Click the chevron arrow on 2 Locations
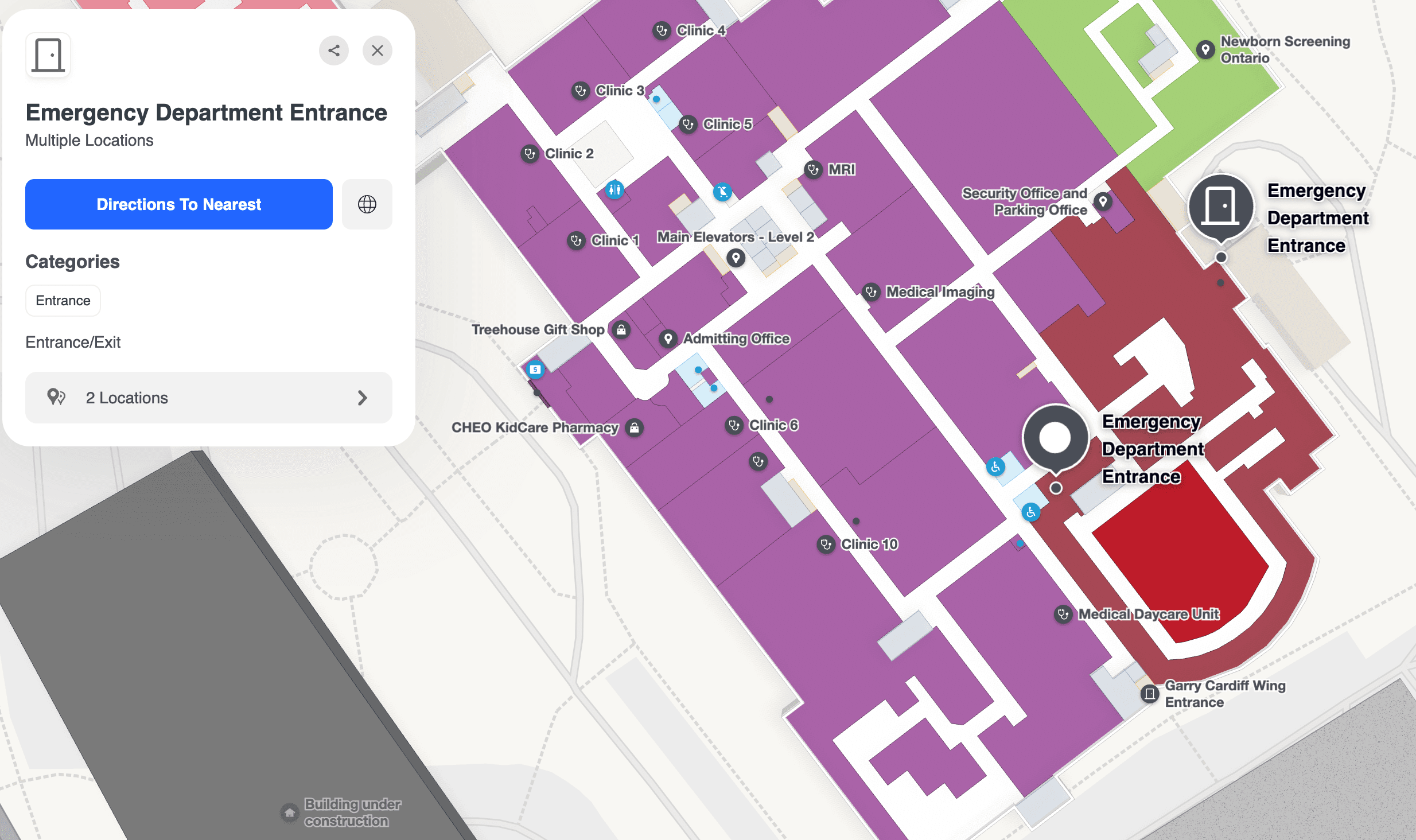This screenshot has height=840, width=1416. pyautogui.click(x=362, y=398)
